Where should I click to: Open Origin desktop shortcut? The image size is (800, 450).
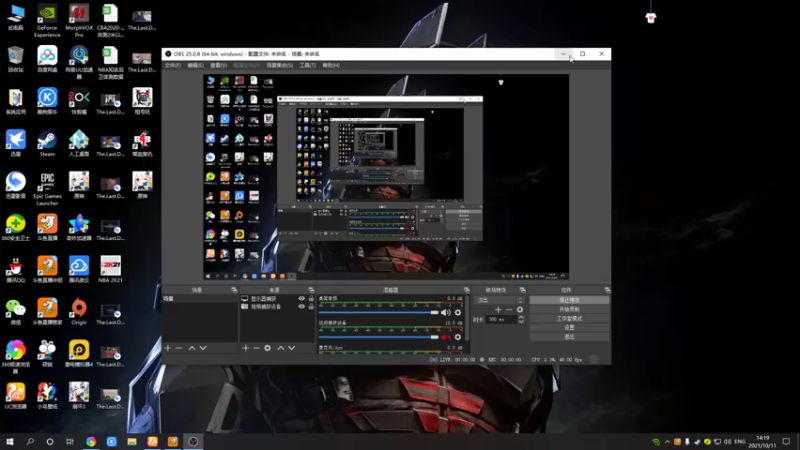click(x=79, y=312)
